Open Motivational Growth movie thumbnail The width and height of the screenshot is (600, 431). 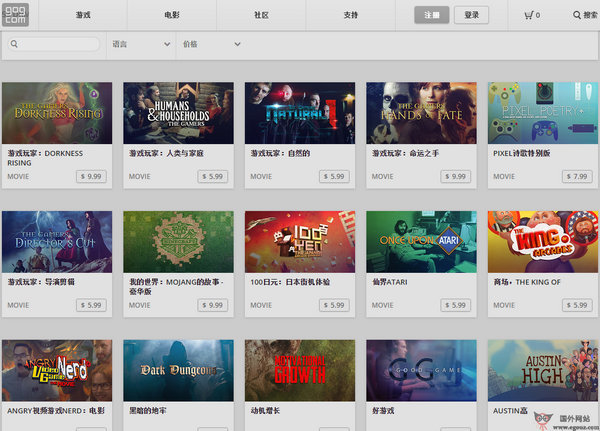tap(300, 371)
